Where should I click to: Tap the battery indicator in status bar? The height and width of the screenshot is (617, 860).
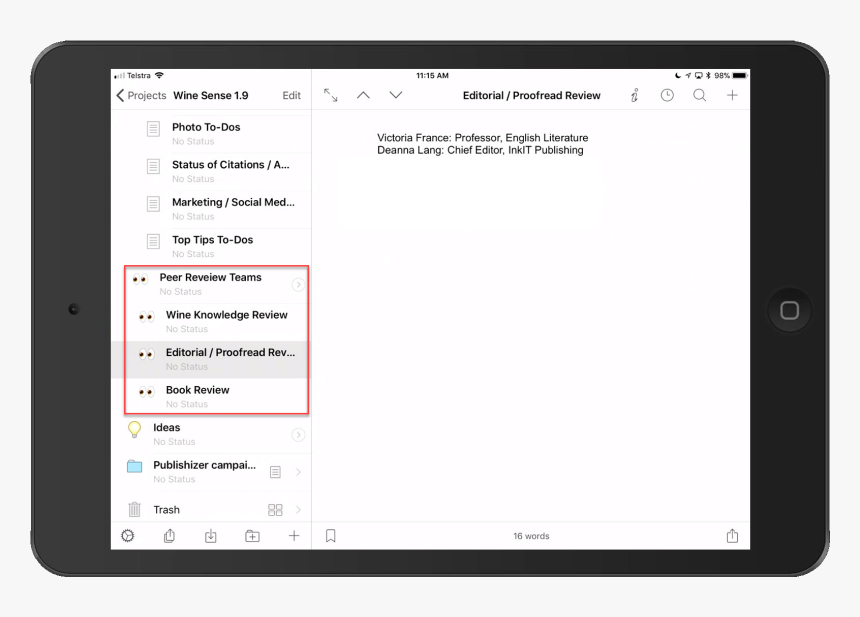coord(739,76)
